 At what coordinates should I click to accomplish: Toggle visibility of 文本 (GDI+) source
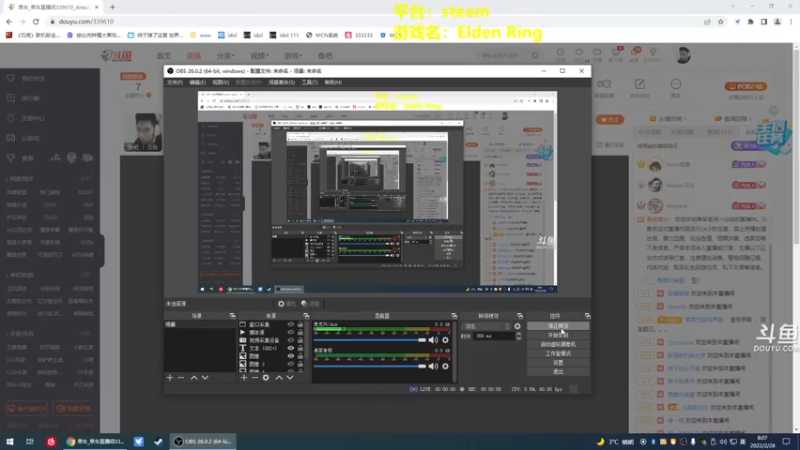click(290, 348)
